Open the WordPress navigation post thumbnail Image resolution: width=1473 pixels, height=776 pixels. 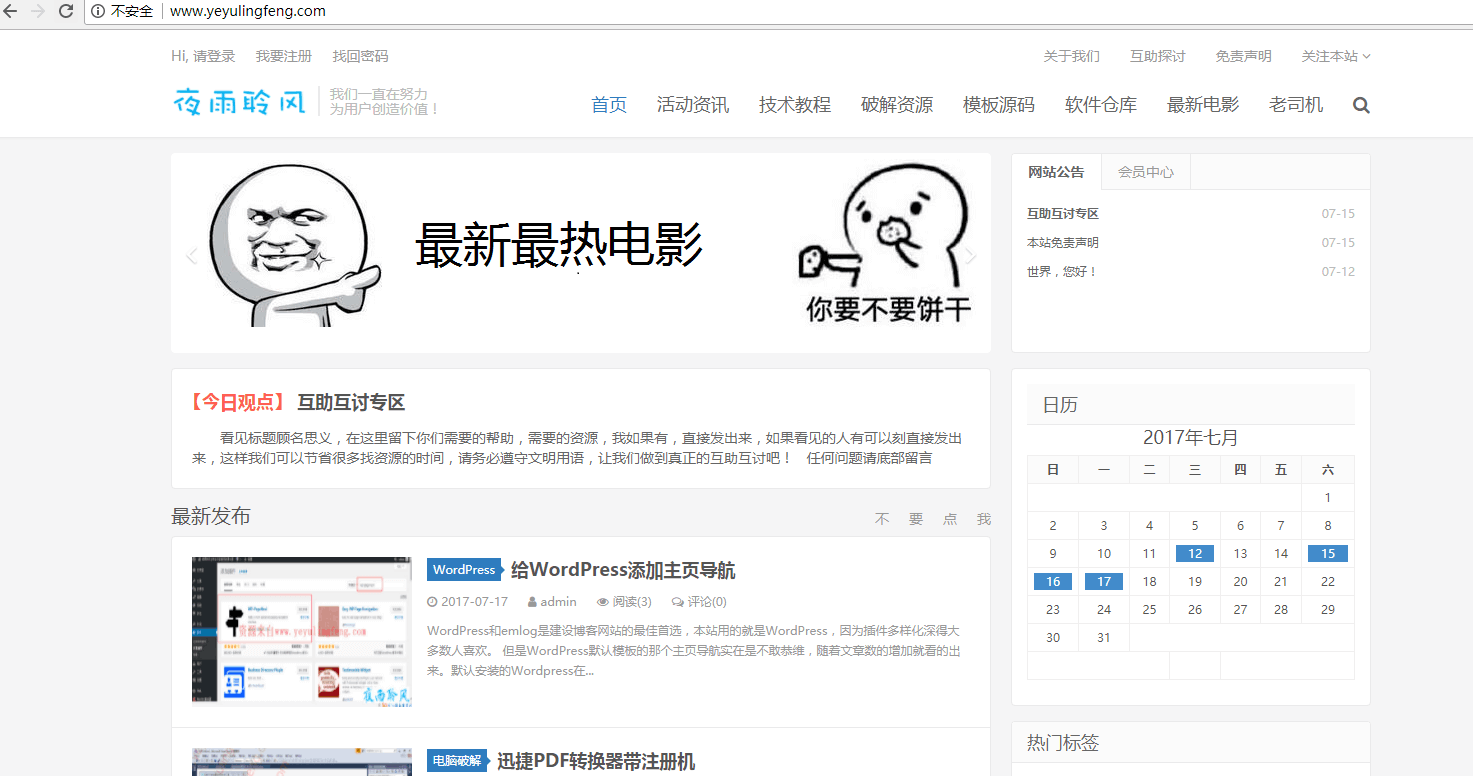click(302, 632)
